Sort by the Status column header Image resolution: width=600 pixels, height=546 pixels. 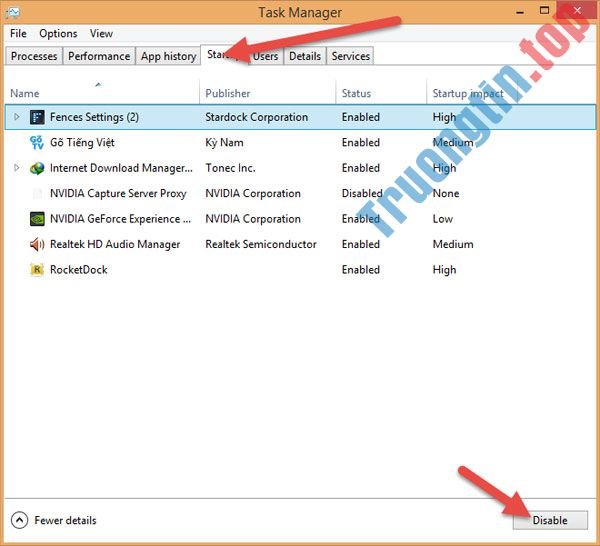point(356,93)
